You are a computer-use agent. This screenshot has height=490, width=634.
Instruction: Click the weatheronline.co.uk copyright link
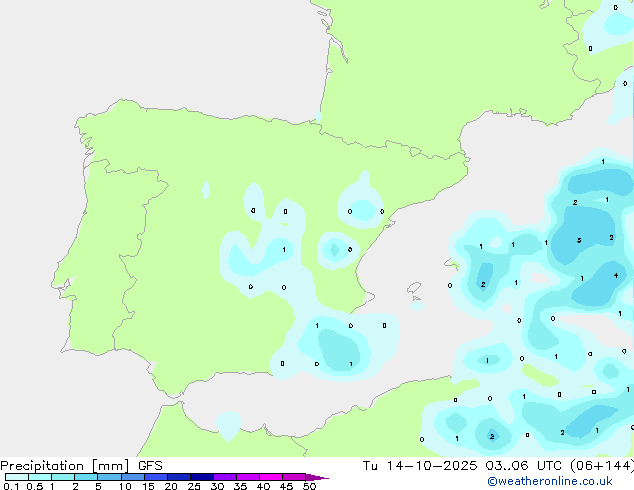coord(550,481)
